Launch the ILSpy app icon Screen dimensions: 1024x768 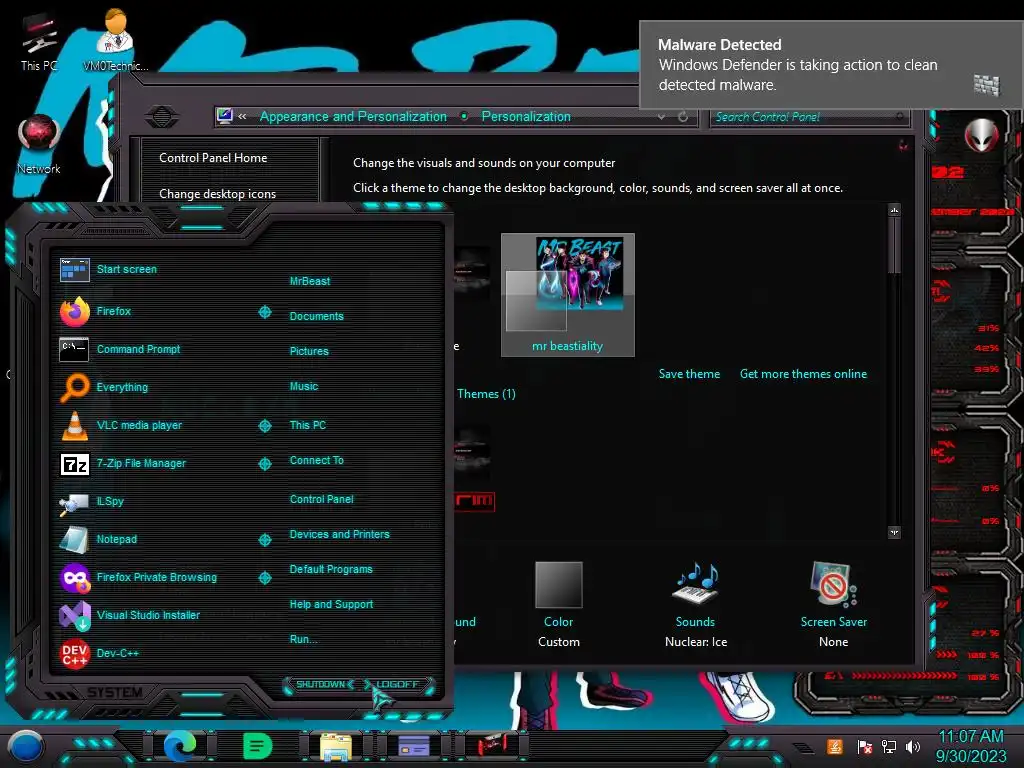[74, 502]
